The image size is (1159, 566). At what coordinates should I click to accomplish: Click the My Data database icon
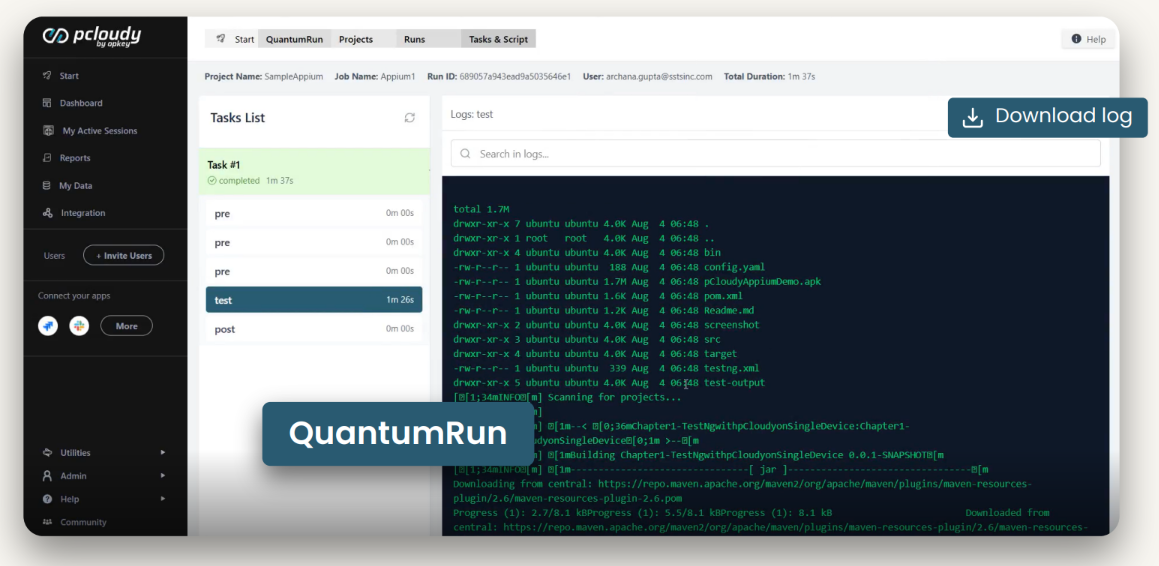pos(47,186)
